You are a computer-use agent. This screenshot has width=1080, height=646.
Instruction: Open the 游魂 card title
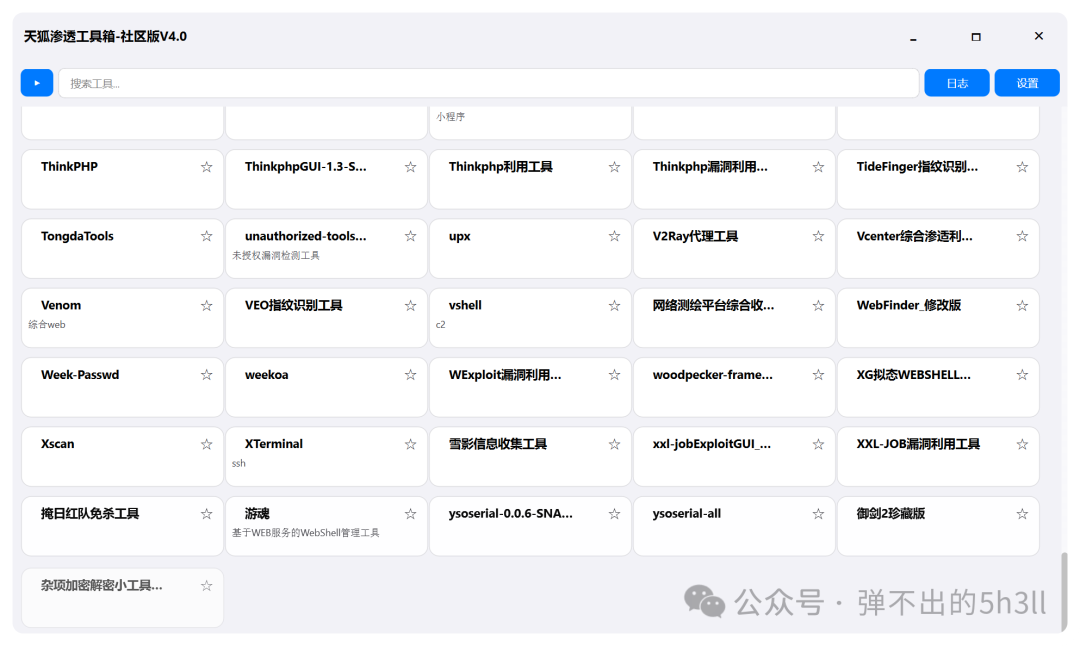(257, 513)
